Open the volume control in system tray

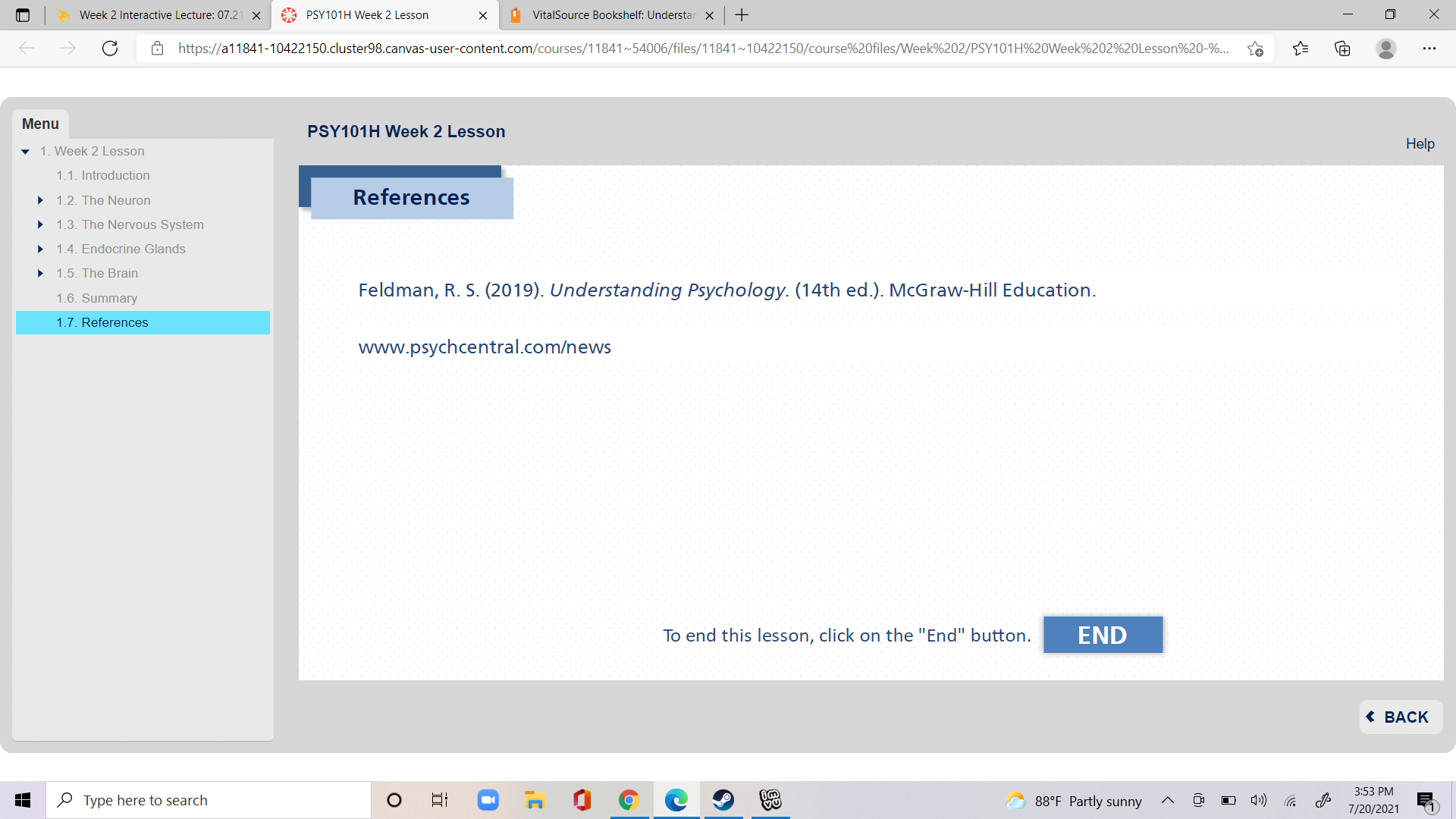[1259, 800]
